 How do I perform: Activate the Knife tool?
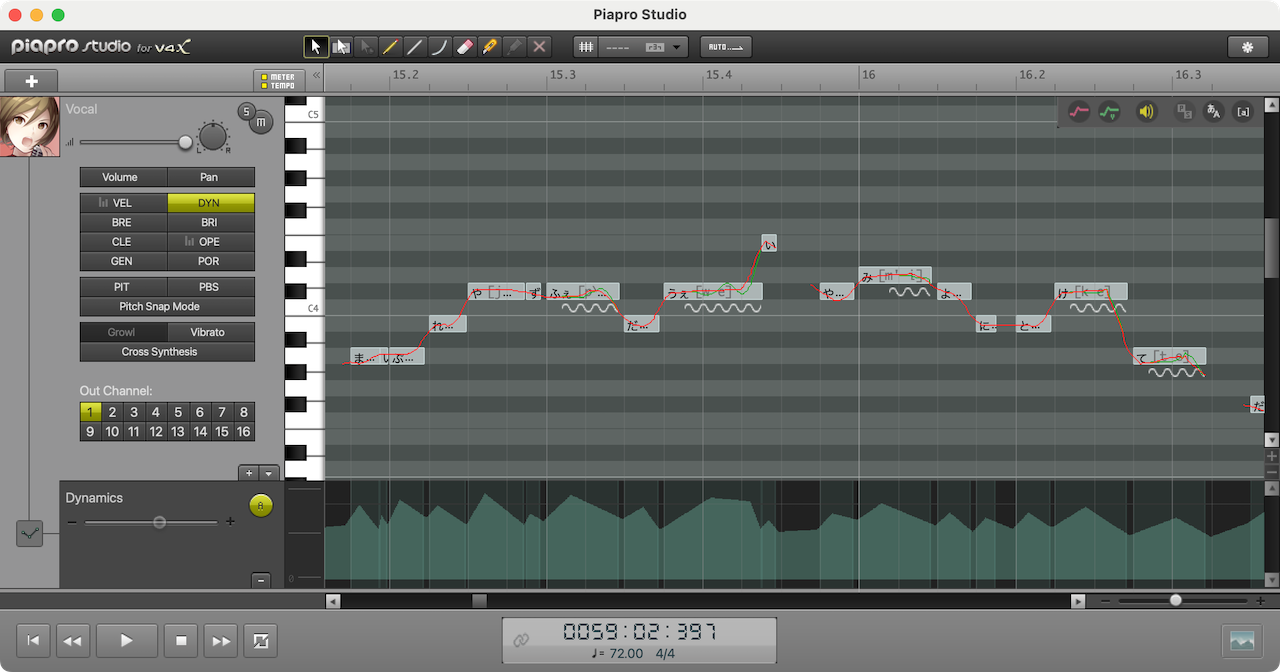pos(489,46)
